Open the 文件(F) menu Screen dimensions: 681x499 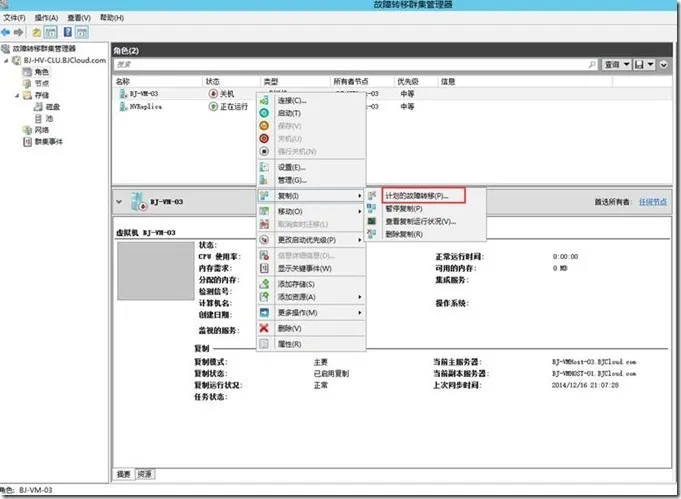click(14, 18)
